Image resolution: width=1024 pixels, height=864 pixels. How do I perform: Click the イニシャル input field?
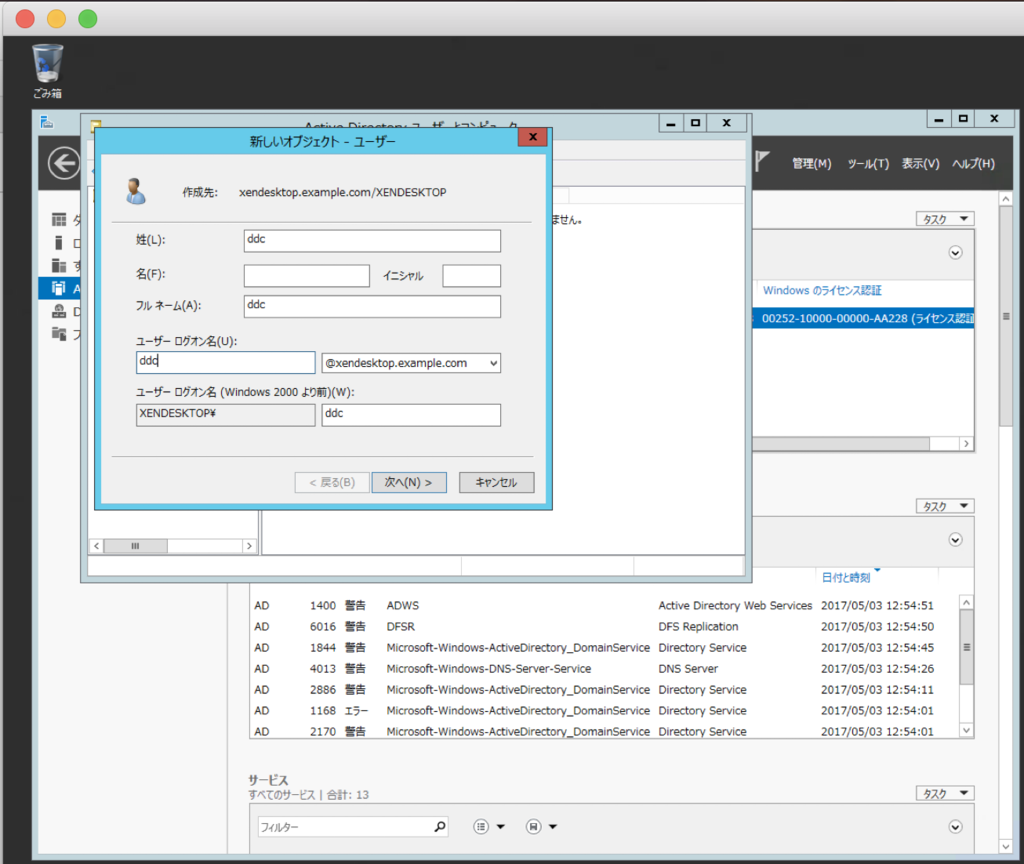tap(472, 276)
